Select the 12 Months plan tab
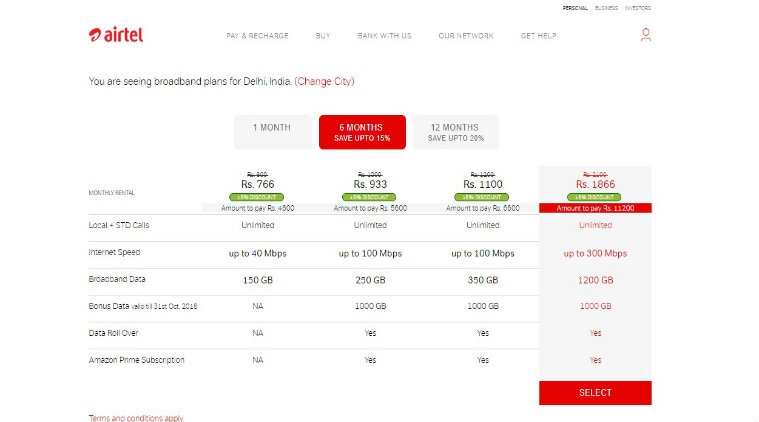Screen dimensions: 759x422 point(455,132)
